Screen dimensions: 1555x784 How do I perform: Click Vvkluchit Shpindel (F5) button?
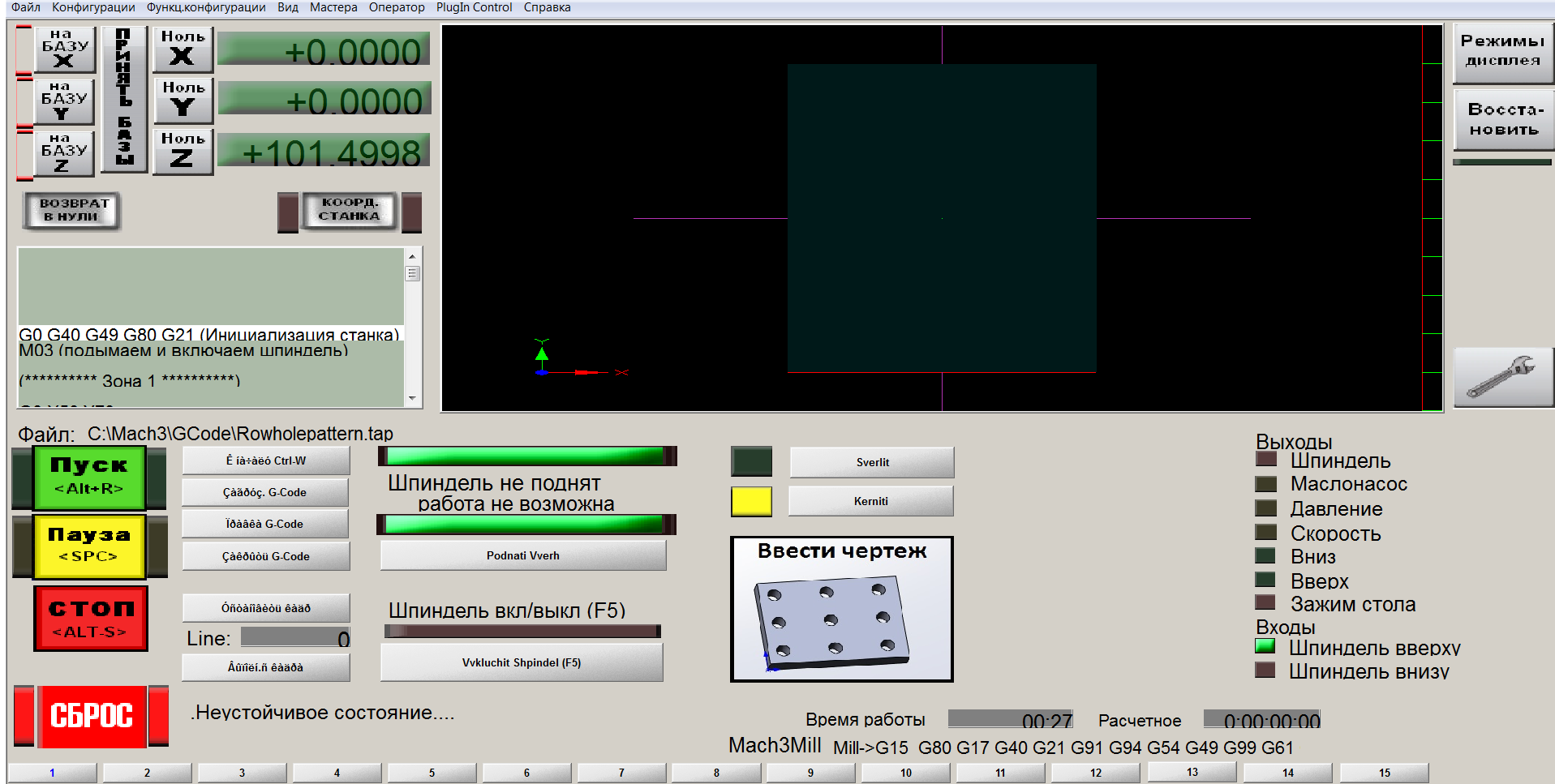522,662
